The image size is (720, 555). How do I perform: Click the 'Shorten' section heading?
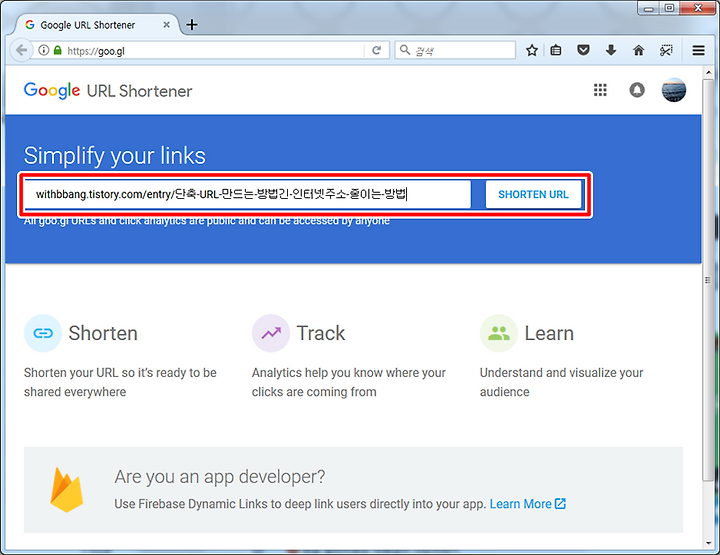[103, 333]
